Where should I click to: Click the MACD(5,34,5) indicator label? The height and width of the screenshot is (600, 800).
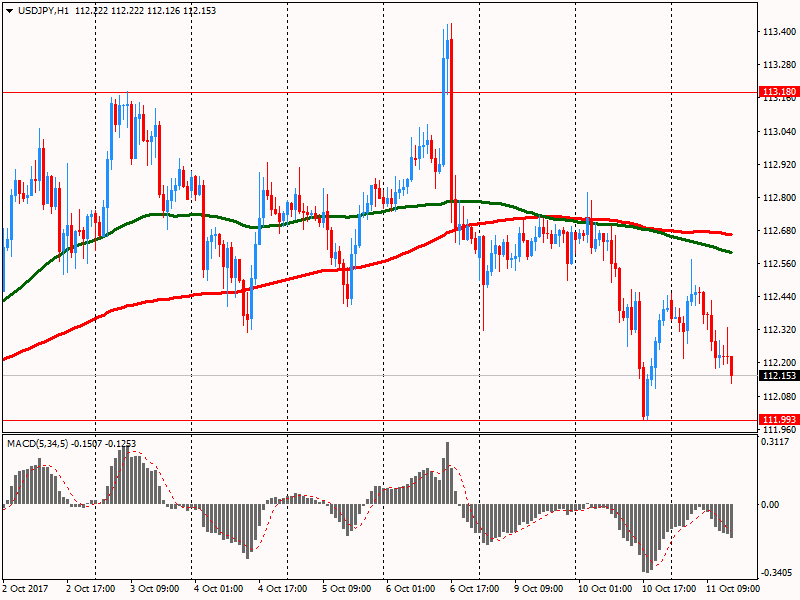(x=38, y=443)
